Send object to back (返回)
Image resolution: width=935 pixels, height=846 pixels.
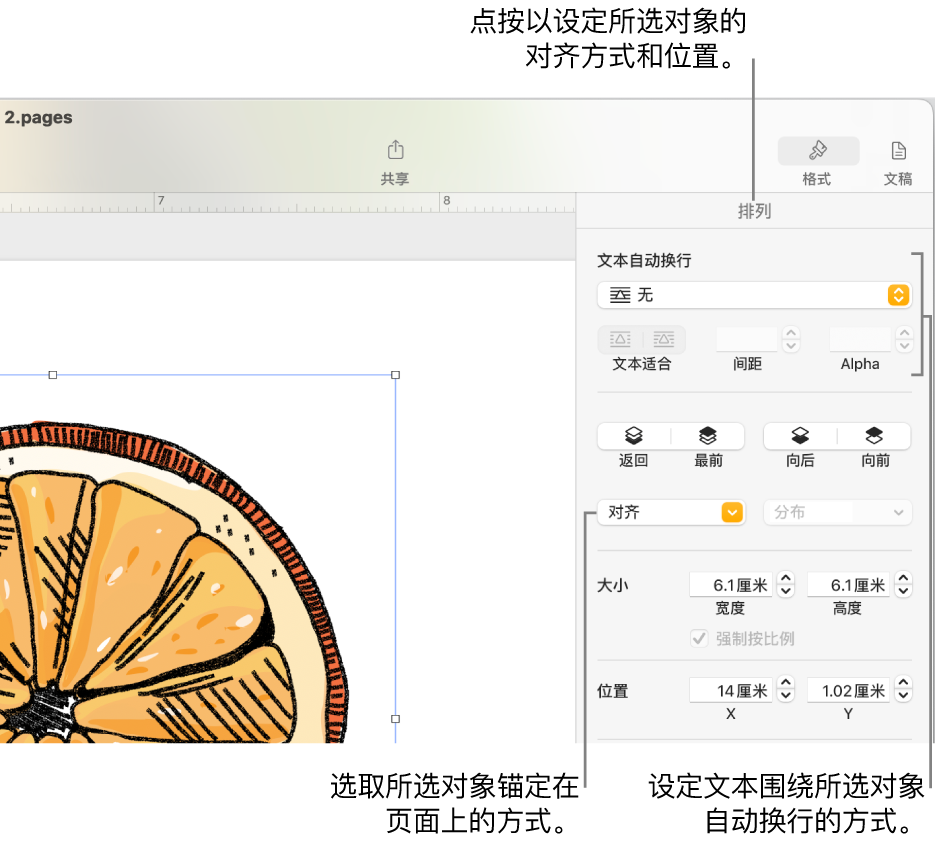[x=634, y=436]
